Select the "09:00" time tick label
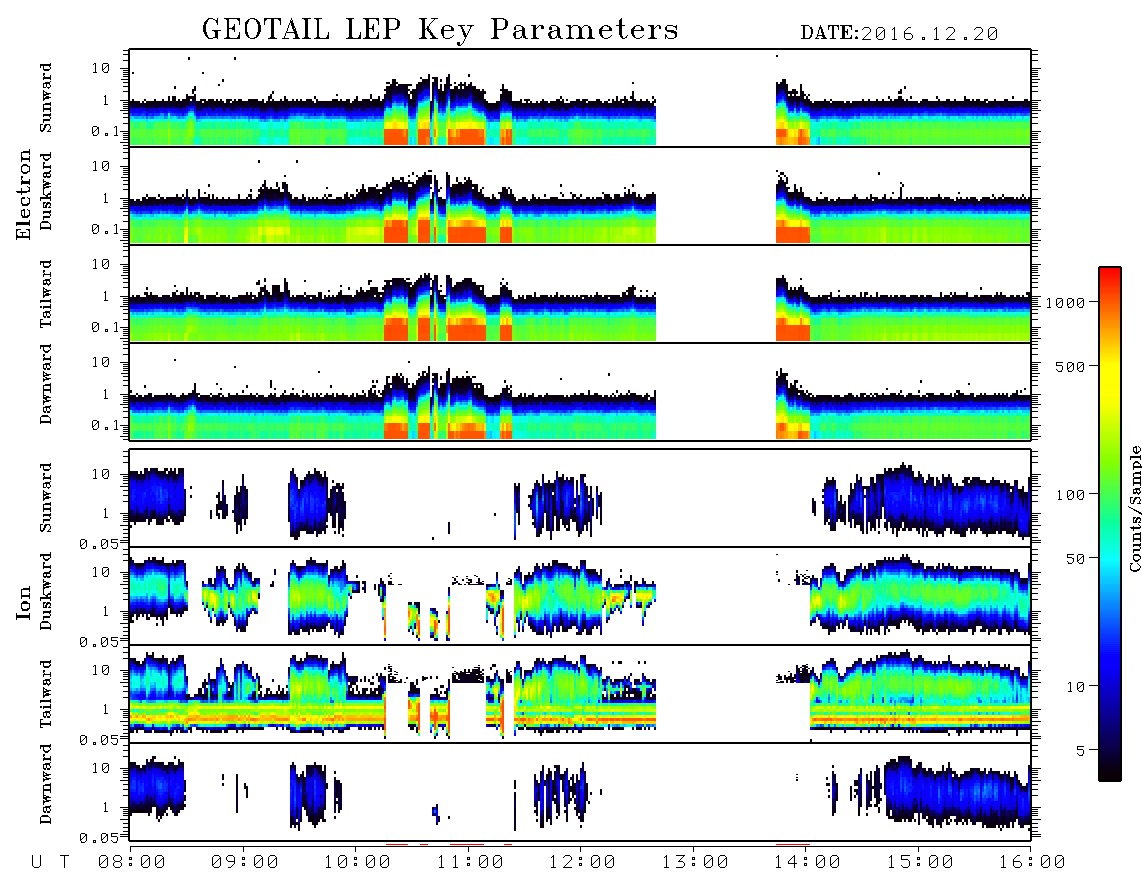This screenshot has width=1142, height=880. click(245, 862)
